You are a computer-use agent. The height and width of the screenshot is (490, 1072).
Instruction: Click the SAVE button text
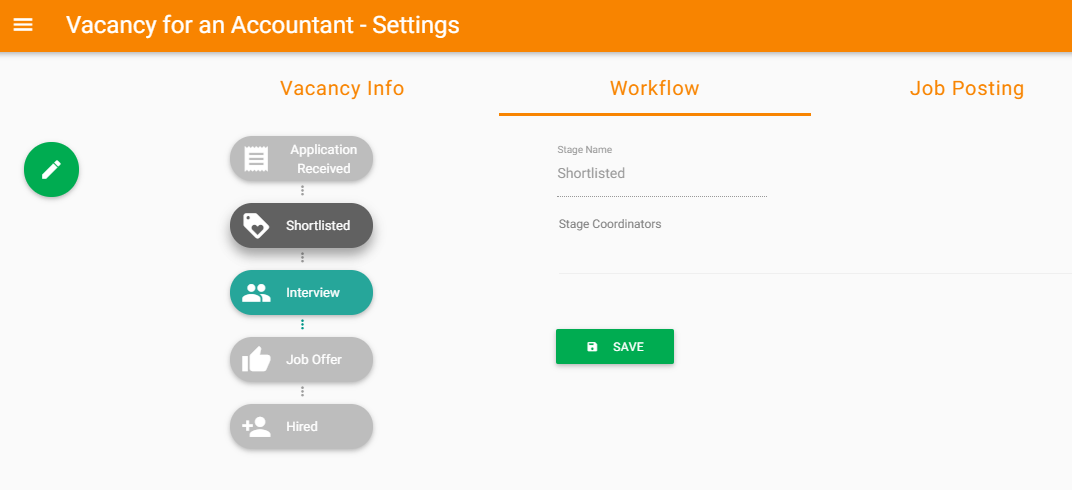(x=628, y=346)
